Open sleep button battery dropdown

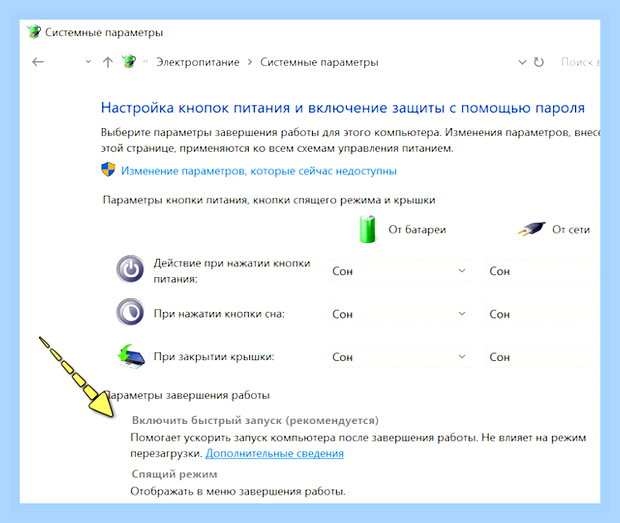399,314
